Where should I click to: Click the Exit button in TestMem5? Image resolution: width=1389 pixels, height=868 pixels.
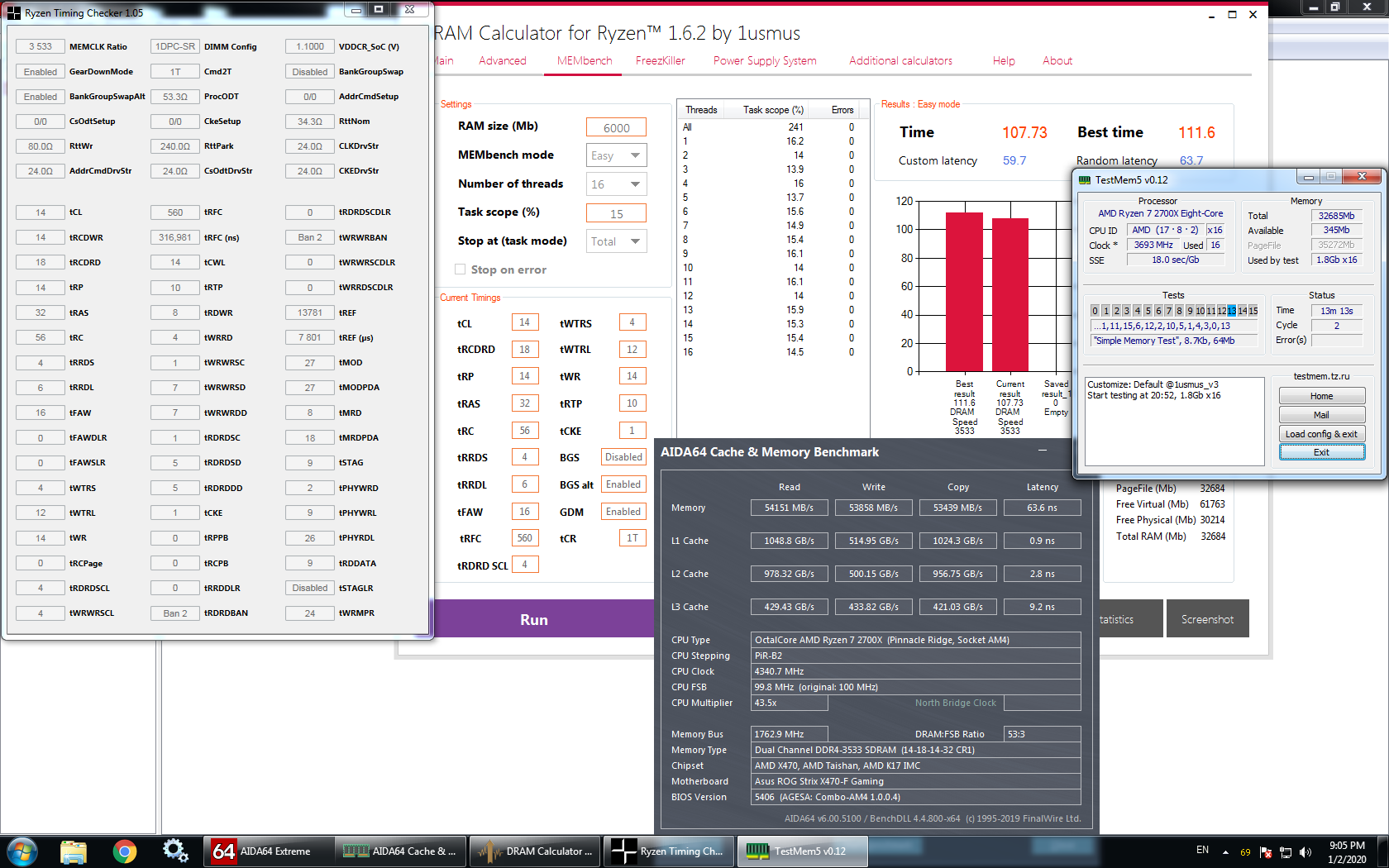[x=1321, y=452]
